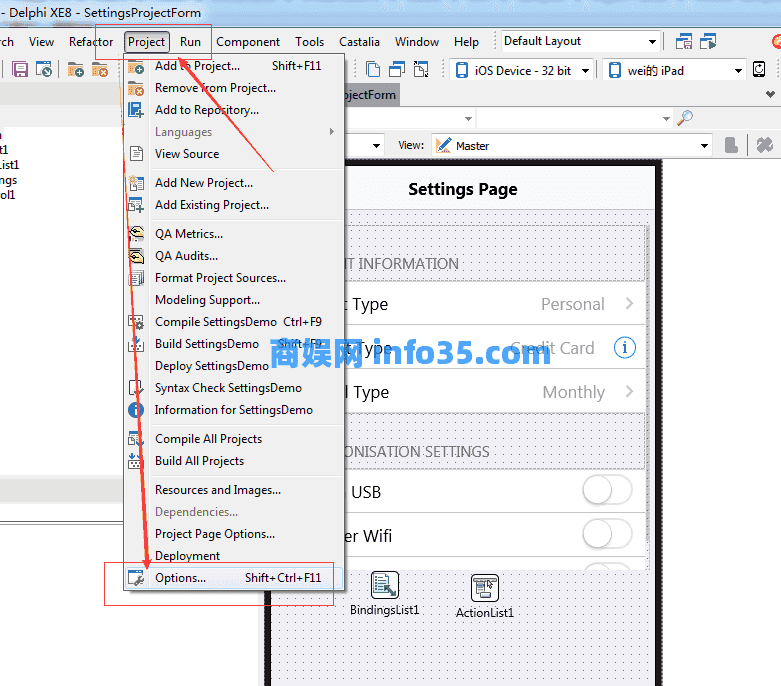Open the Window menu

417,42
